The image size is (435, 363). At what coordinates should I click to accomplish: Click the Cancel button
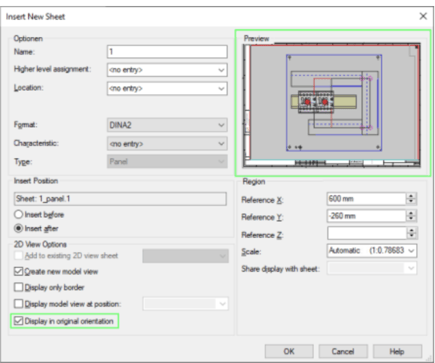click(343, 351)
